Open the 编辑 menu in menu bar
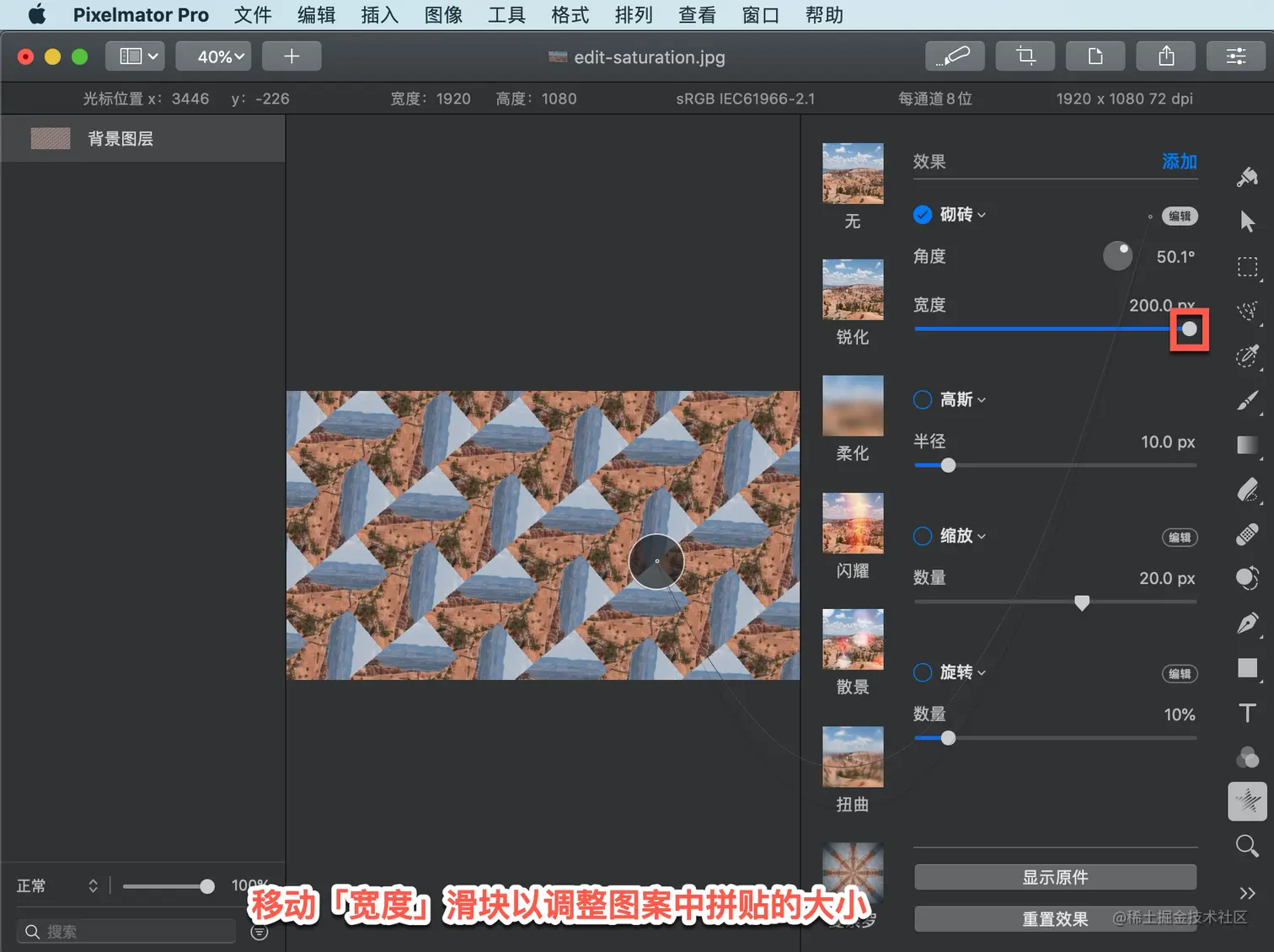Image resolution: width=1274 pixels, height=952 pixels. [316, 15]
